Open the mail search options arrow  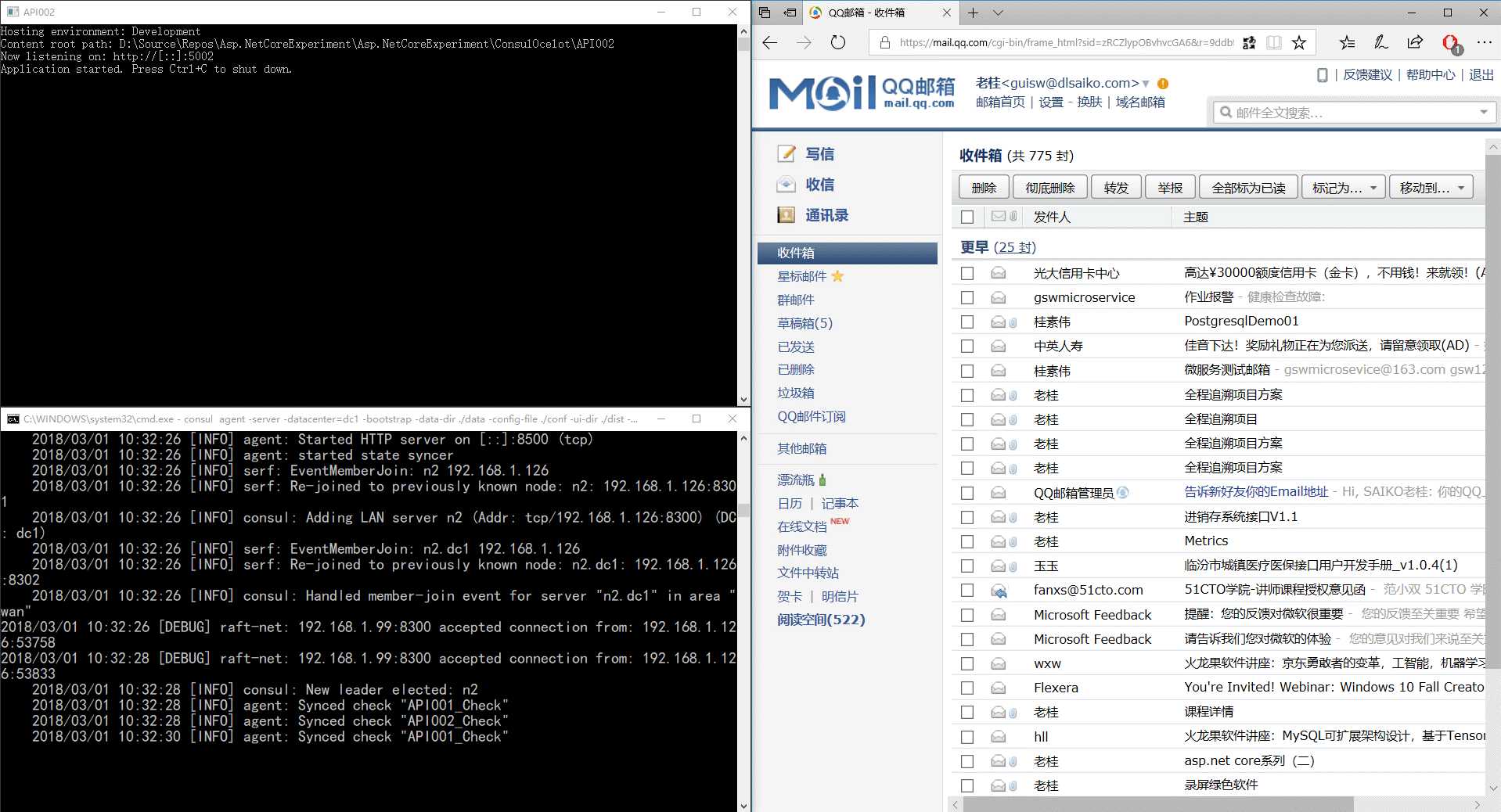tap(1484, 113)
